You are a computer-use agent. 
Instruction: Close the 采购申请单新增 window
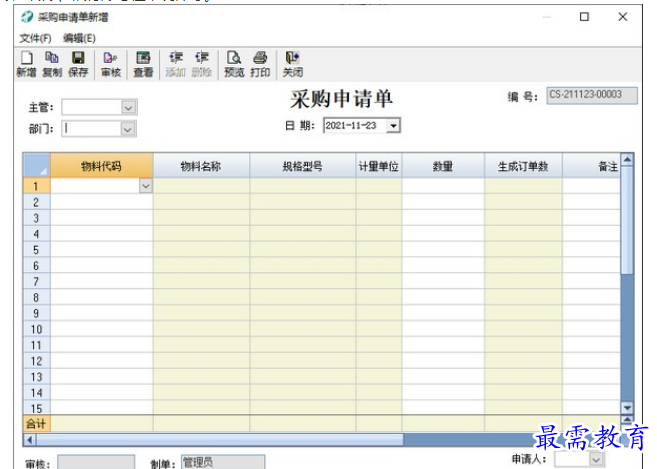(623, 17)
